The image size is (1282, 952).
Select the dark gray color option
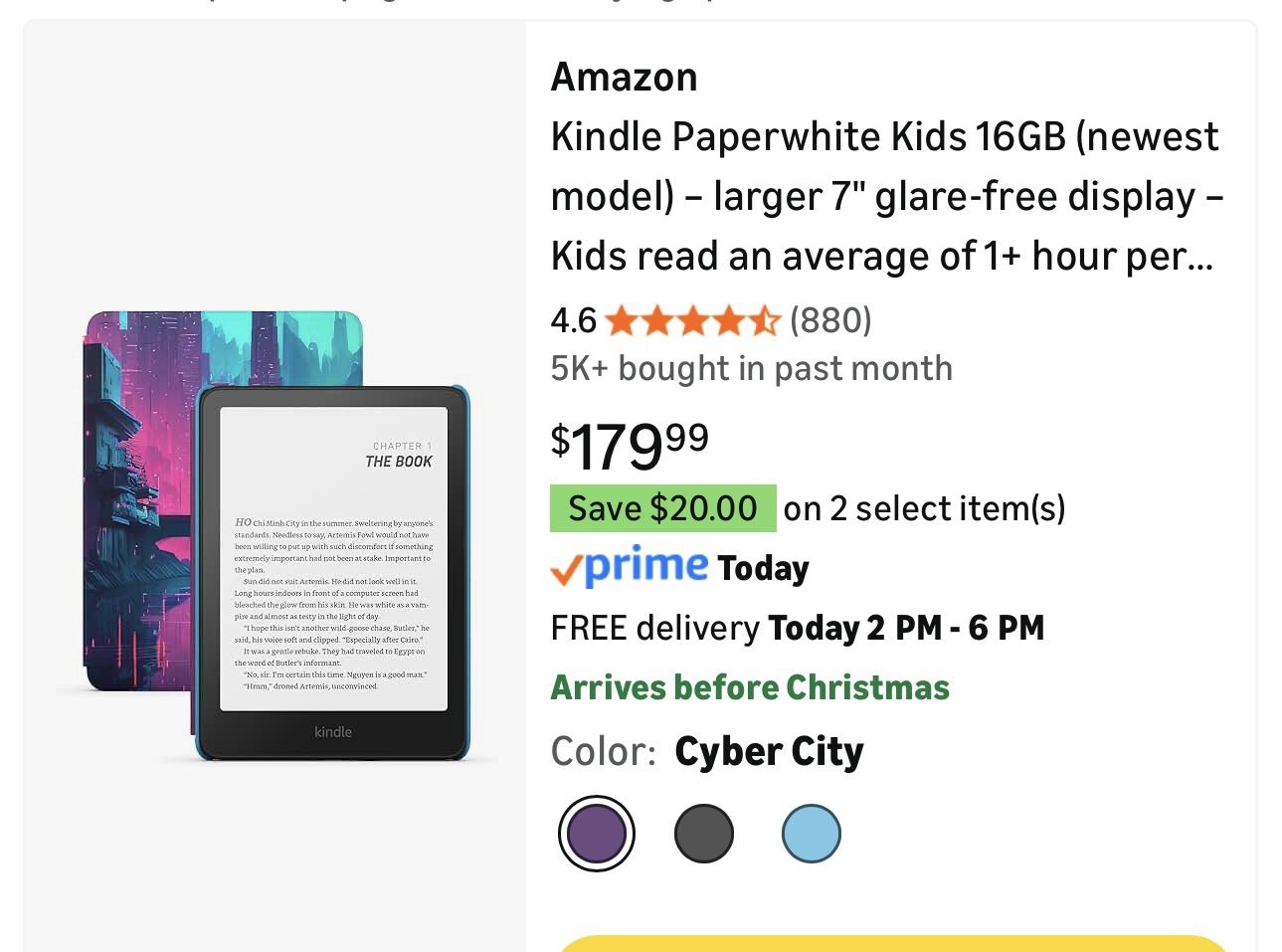tap(704, 833)
